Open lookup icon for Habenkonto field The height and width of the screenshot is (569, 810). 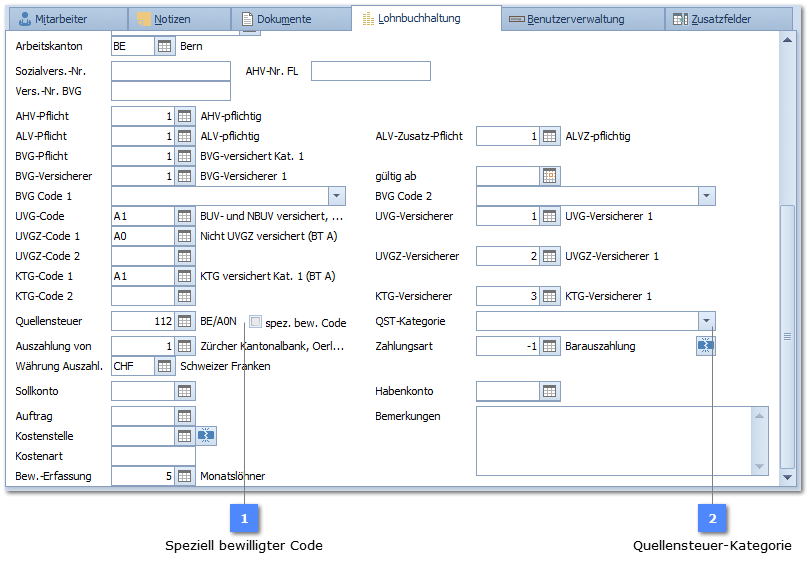click(550, 391)
